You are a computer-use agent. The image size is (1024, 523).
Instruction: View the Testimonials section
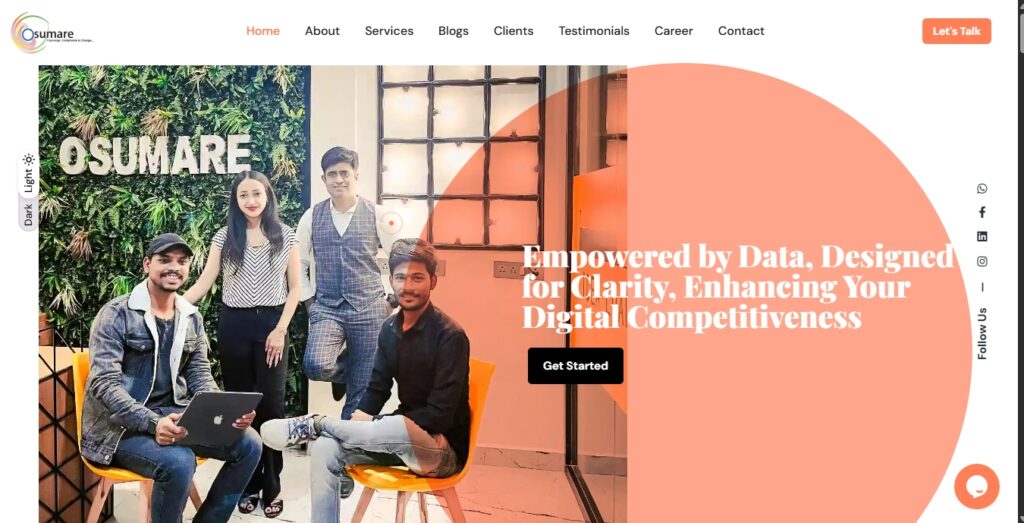pos(594,31)
